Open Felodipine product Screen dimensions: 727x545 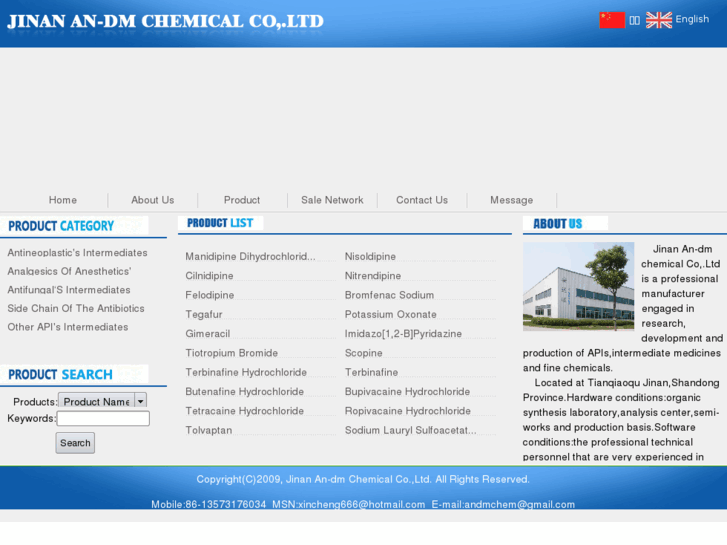point(210,295)
